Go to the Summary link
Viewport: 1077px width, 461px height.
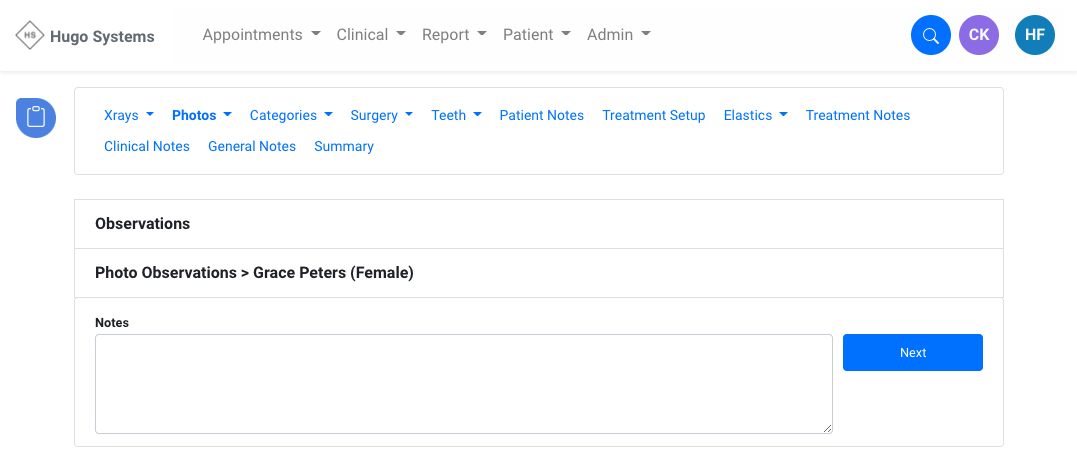[344, 146]
